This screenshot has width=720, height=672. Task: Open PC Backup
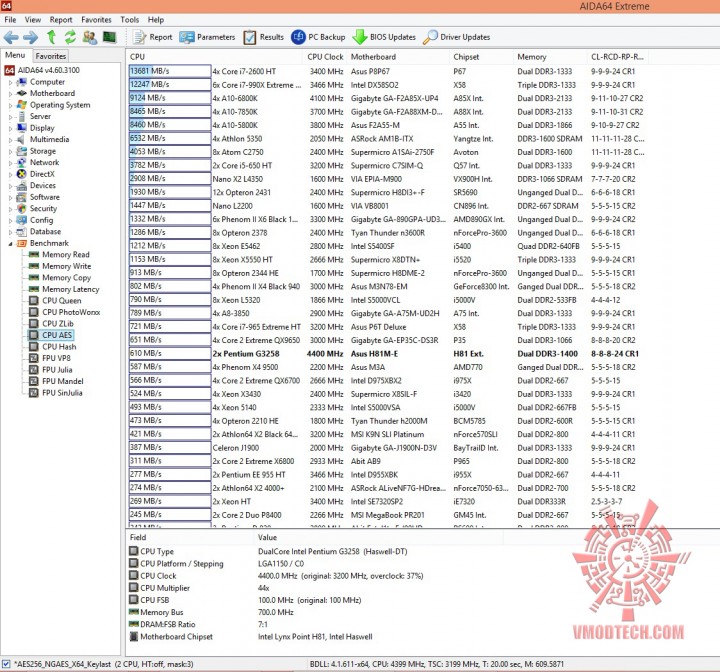[x=318, y=37]
